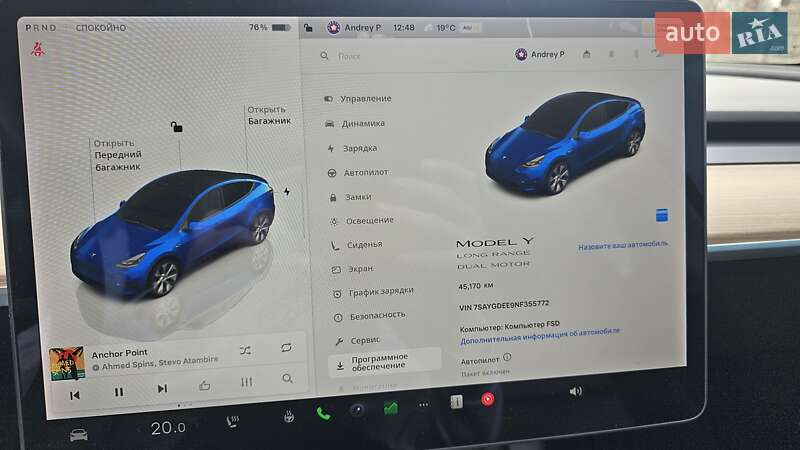The height and width of the screenshot is (450, 800).
Task: Open the Зарядка settings menu item
Action: [359, 148]
